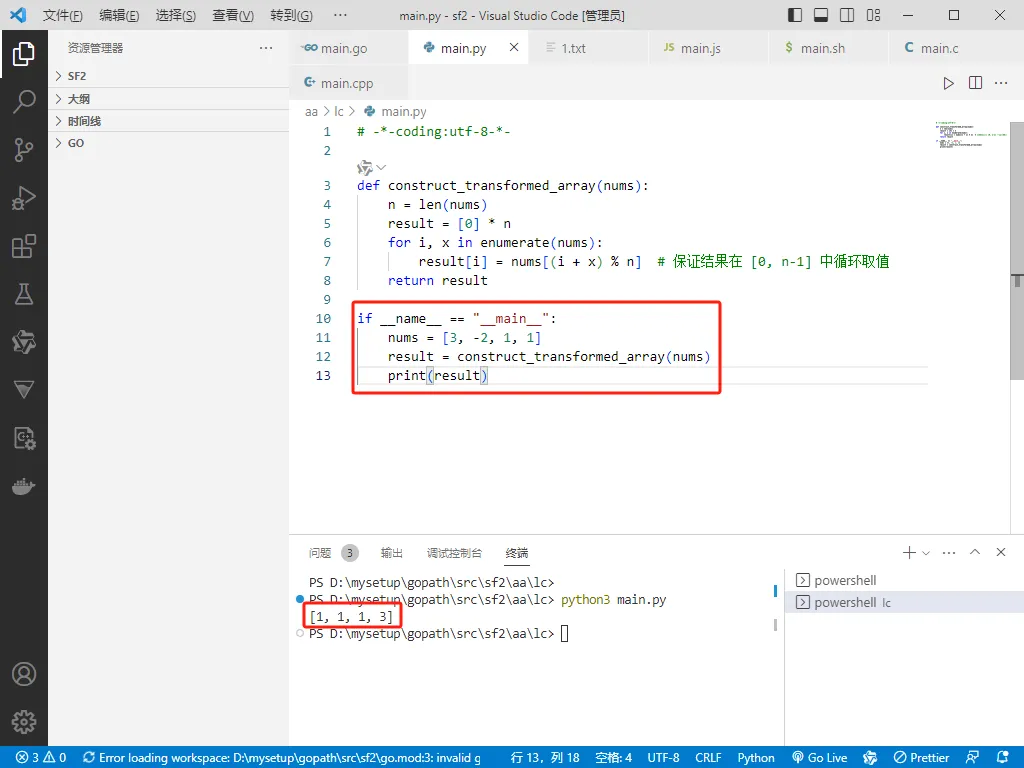Change file encoding UTF-8
Screen dimensions: 1024x768
point(663,758)
